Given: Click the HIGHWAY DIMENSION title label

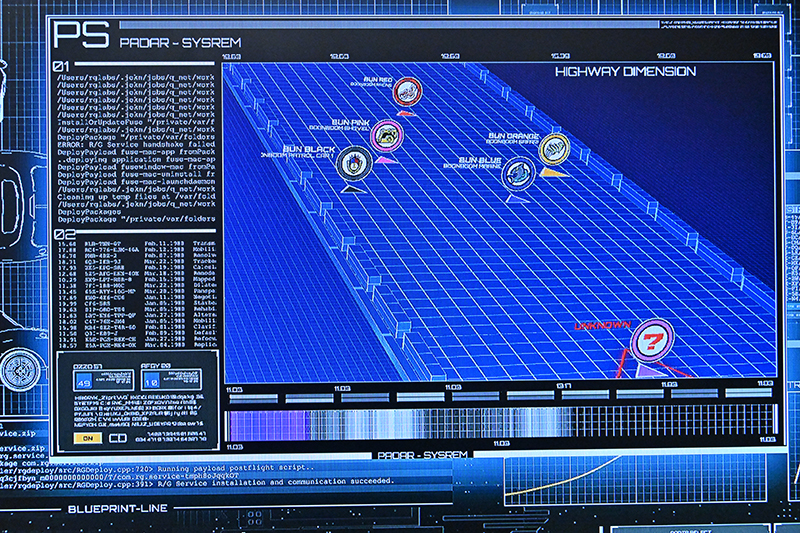Looking at the screenshot, I should [x=626, y=72].
